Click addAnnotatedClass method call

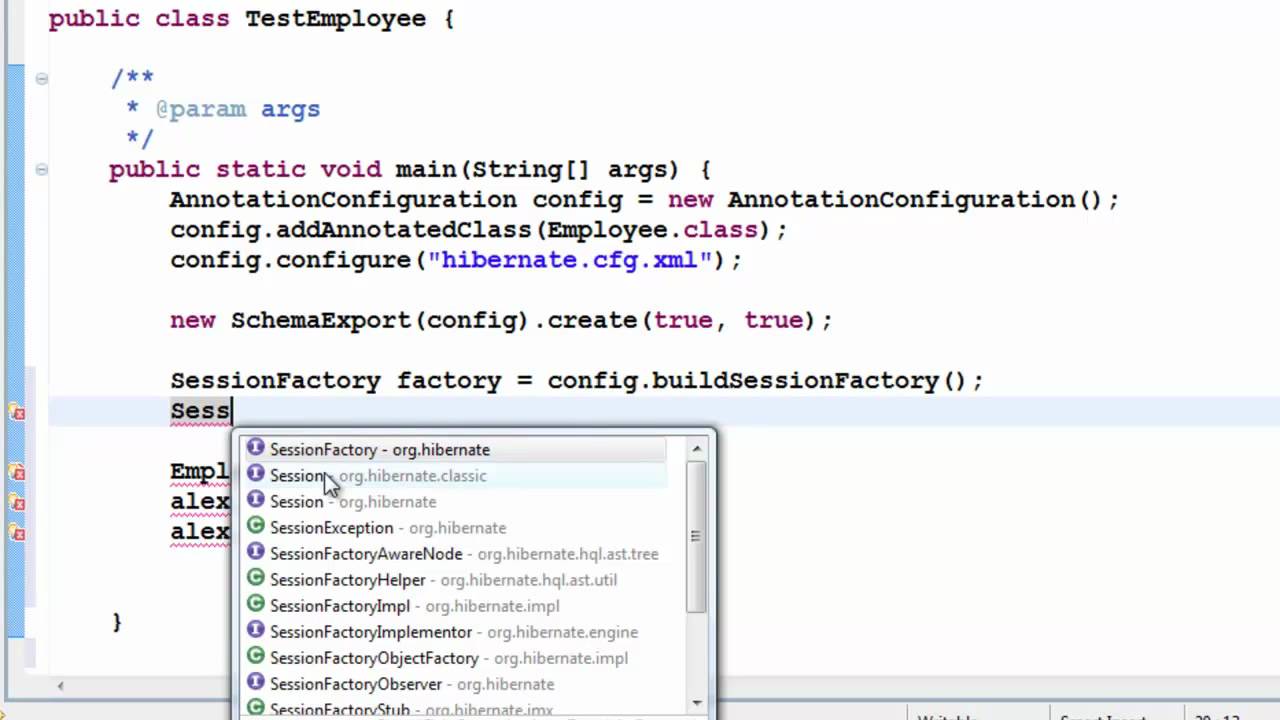click(x=405, y=230)
